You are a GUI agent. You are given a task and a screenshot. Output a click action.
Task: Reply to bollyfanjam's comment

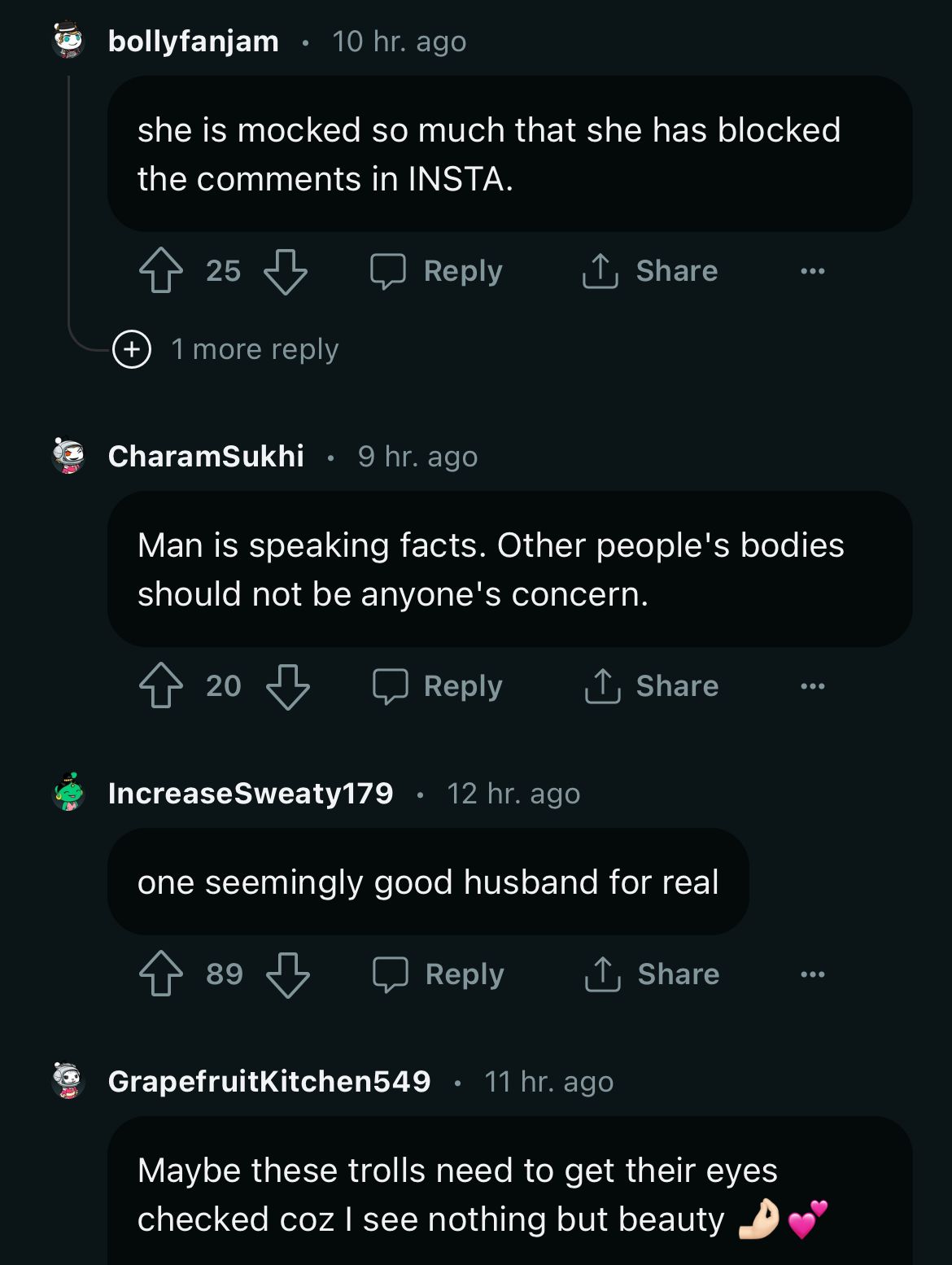pos(437,270)
